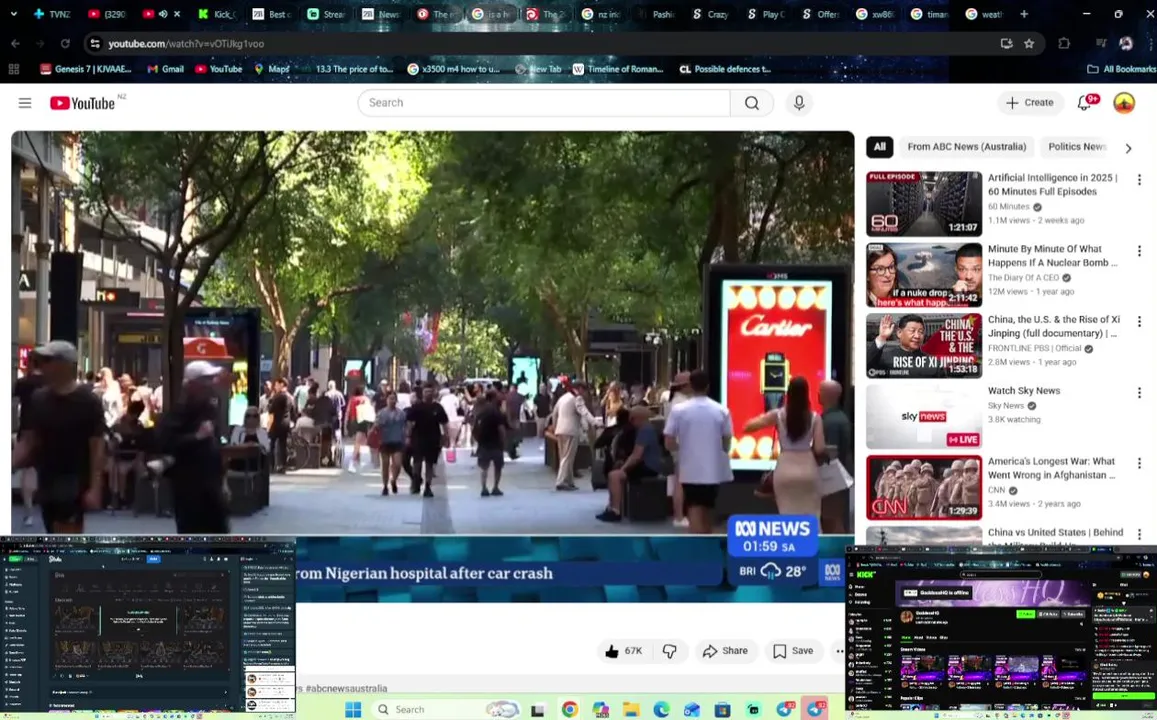The height and width of the screenshot is (720, 1157).
Task: Click the install/cast icon in address bar
Action: pyautogui.click(x=1006, y=44)
